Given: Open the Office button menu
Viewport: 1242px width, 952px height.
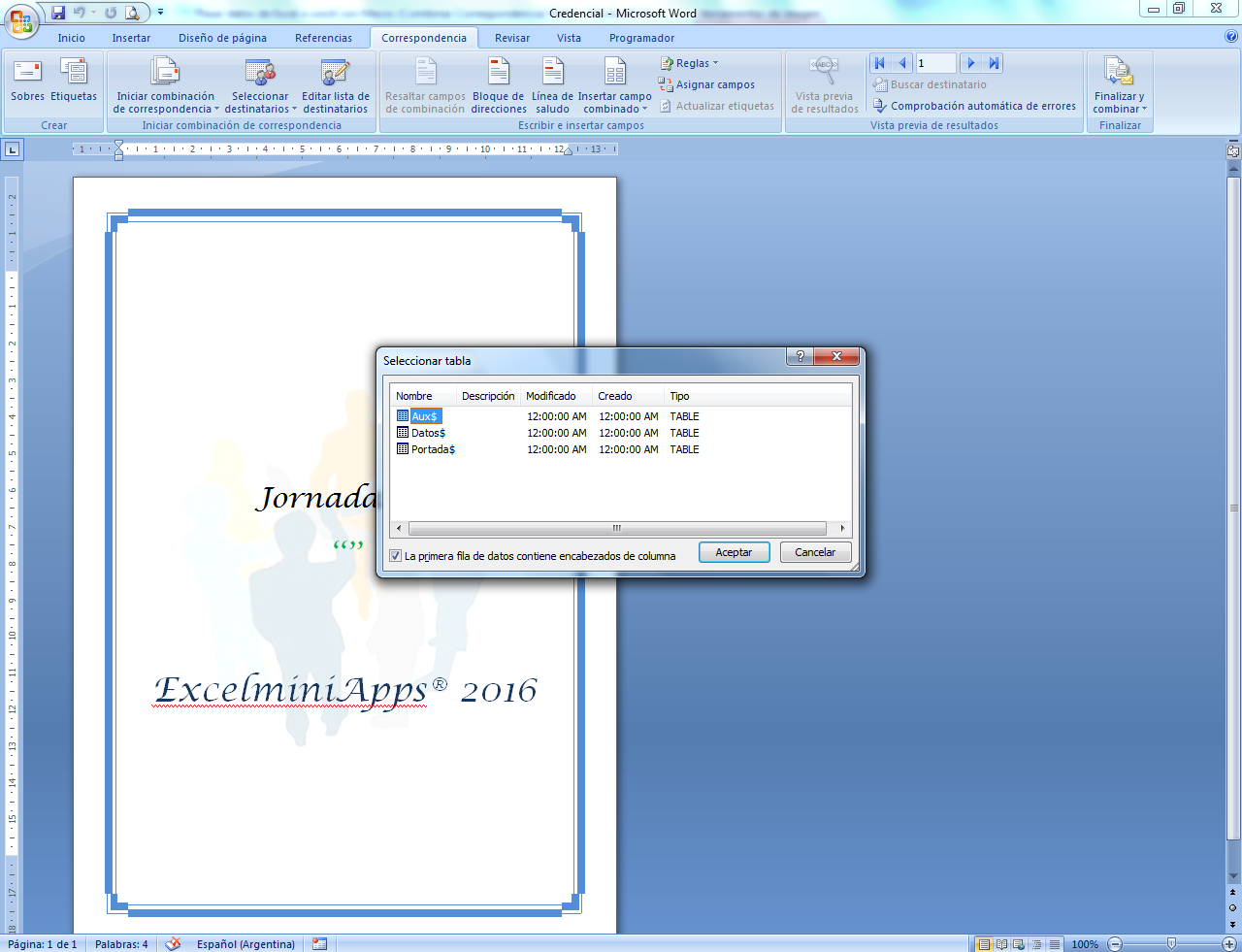Looking at the screenshot, I should click(x=20, y=19).
